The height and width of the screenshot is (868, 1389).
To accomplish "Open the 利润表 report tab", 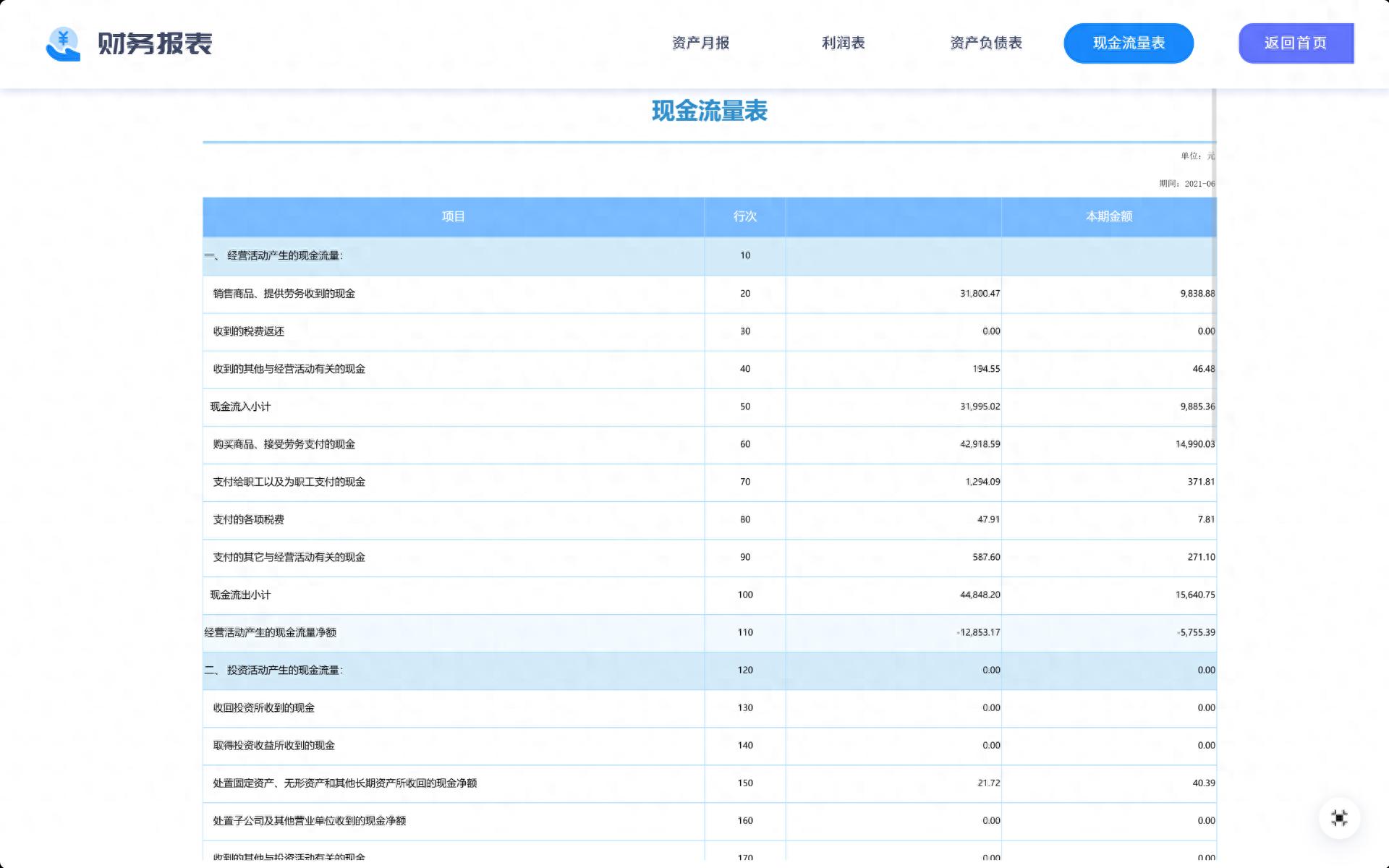I will [x=844, y=43].
